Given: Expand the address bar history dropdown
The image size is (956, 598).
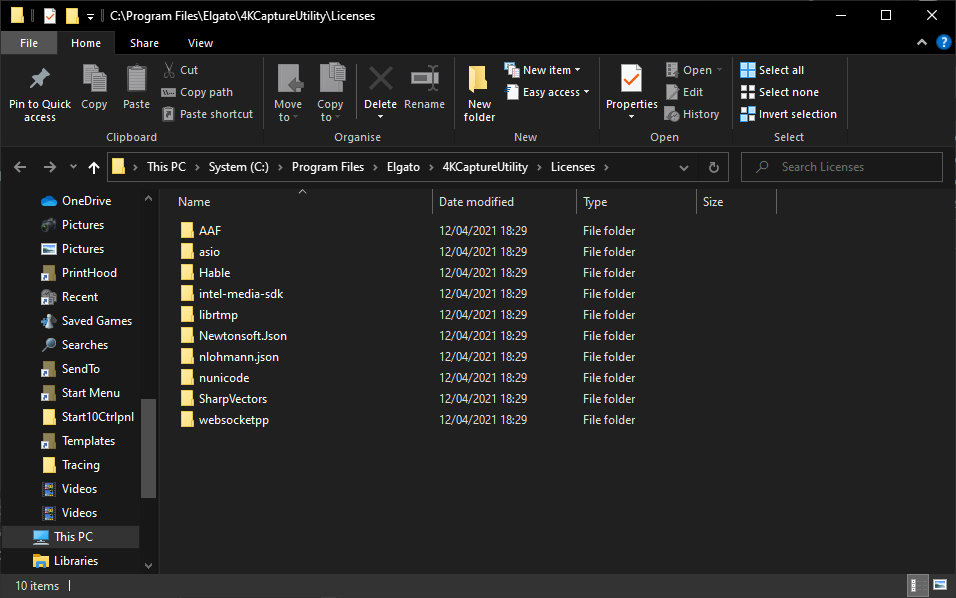Looking at the screenshot, I should (x=684, y=167).
